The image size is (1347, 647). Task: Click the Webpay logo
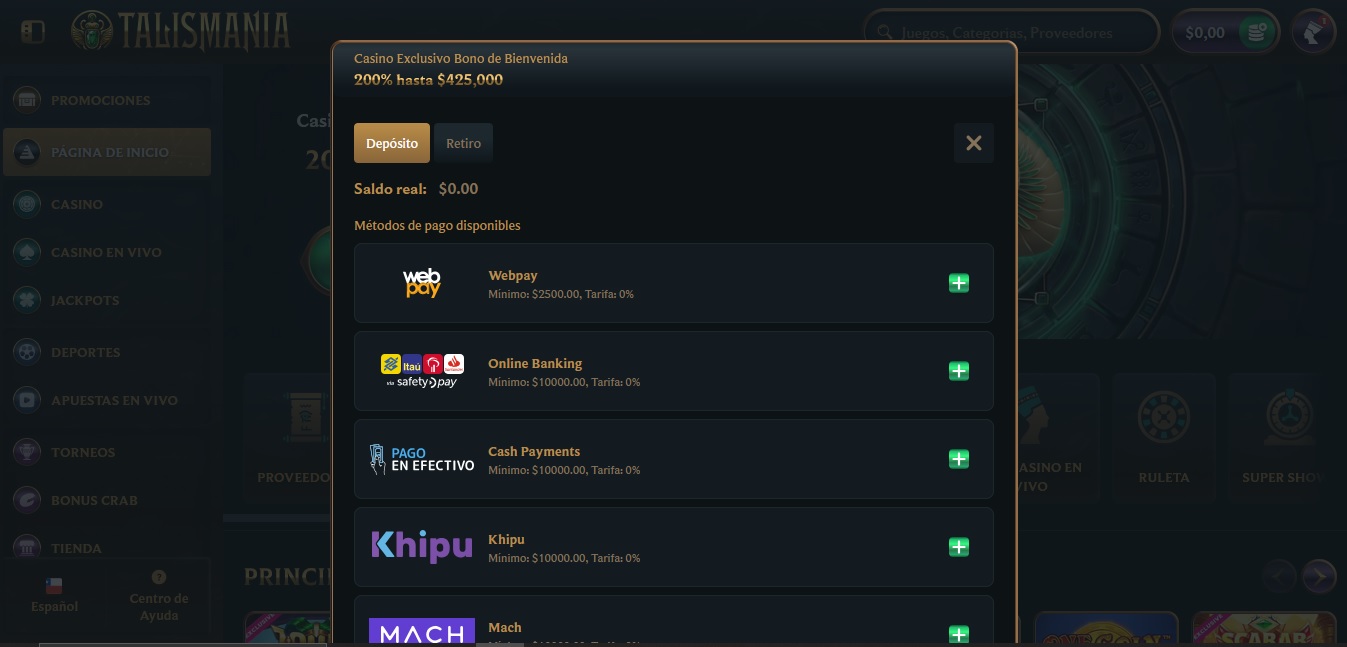point(422,283)
